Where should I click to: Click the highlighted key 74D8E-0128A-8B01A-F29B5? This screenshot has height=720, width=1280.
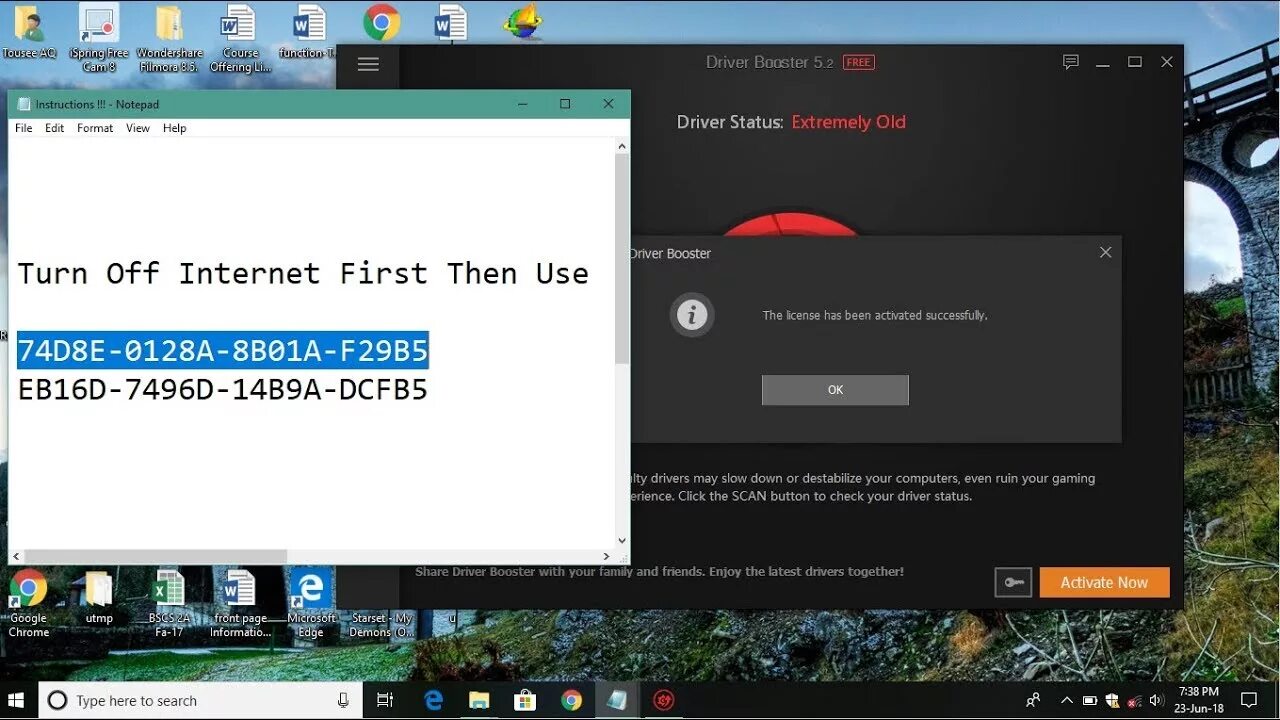(223, 350)
